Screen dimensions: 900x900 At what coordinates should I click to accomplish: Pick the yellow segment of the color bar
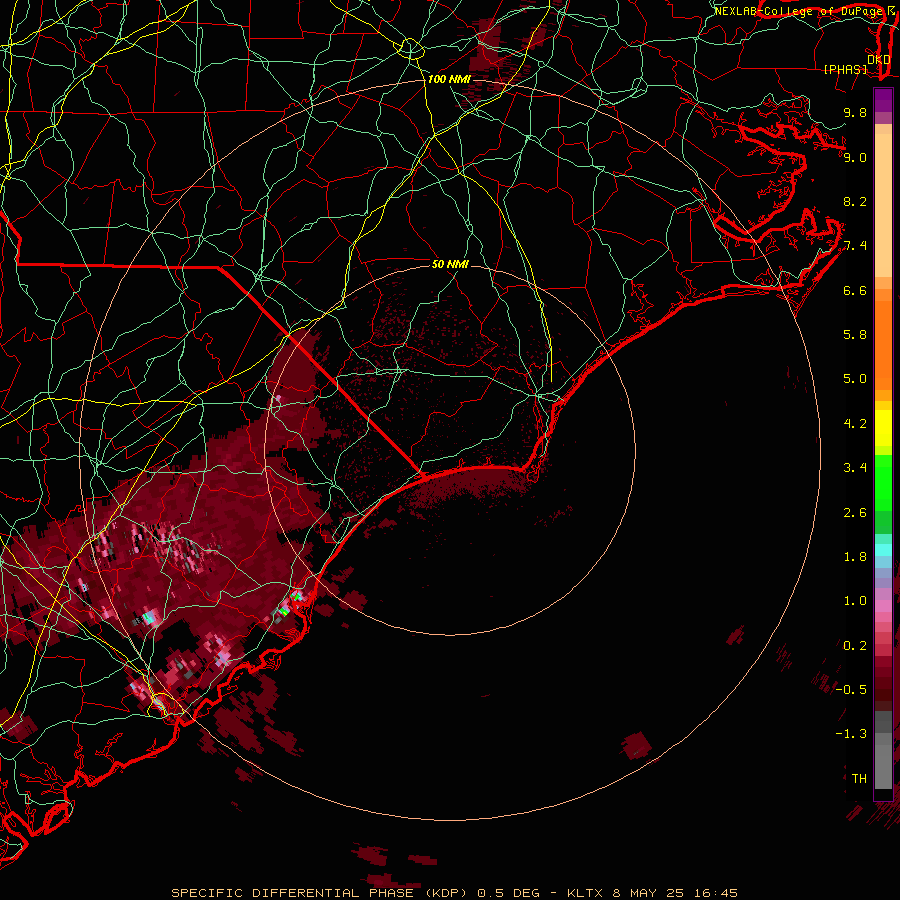[x=883, y=428]
